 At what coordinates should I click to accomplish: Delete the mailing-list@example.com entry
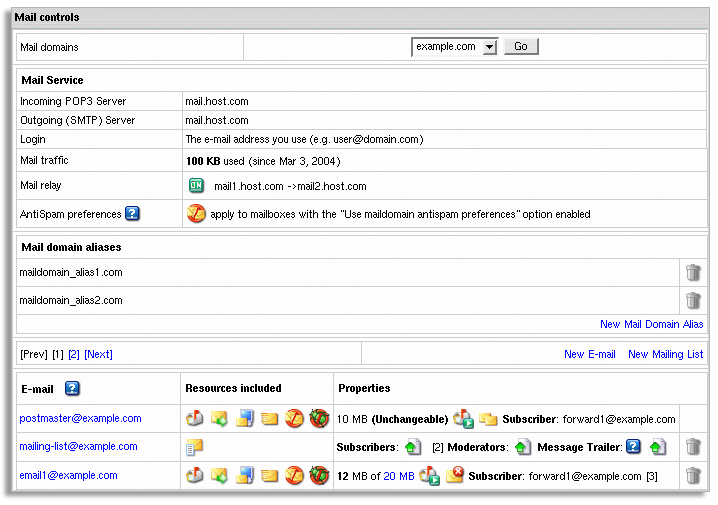click(x=693, y=447)
